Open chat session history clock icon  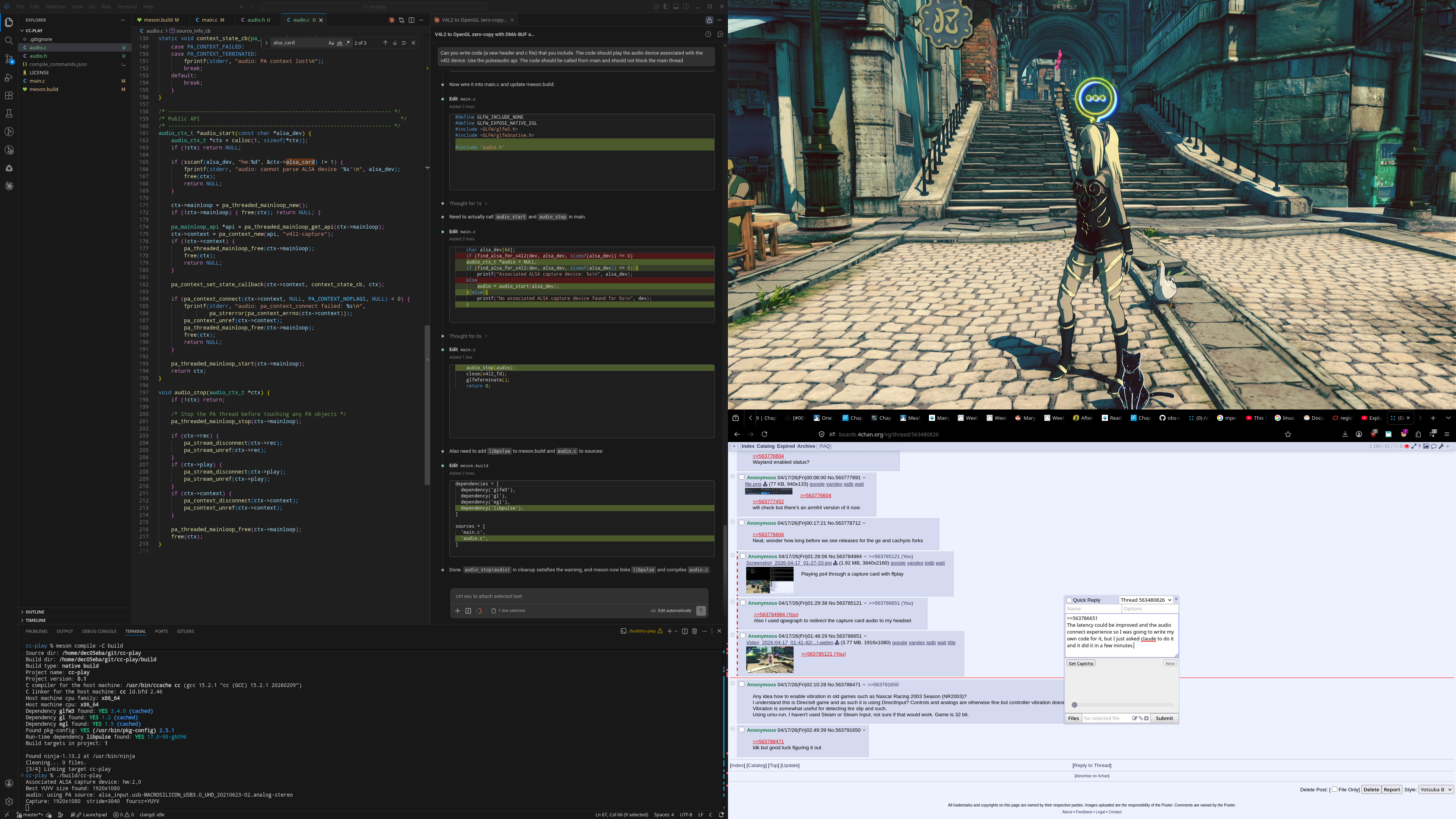708,35
